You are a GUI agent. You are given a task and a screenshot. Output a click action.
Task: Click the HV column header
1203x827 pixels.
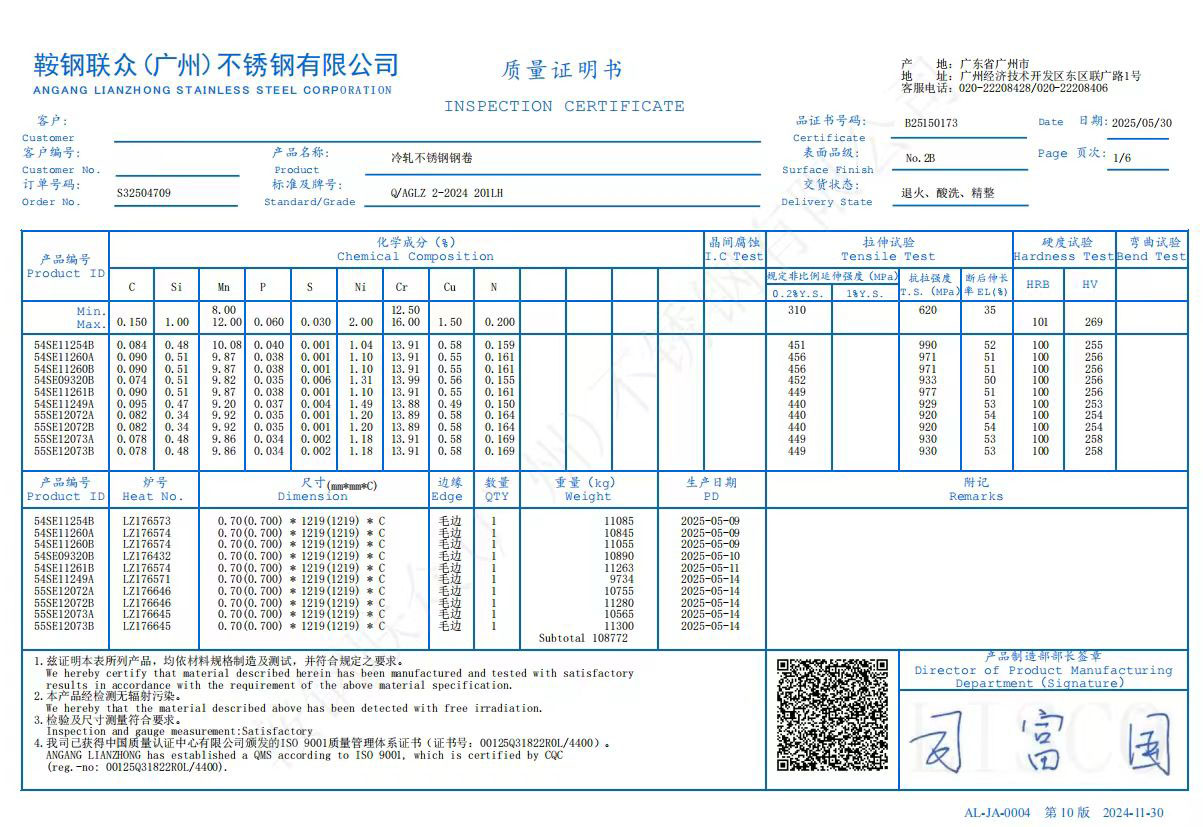[x=1090, y=285]
